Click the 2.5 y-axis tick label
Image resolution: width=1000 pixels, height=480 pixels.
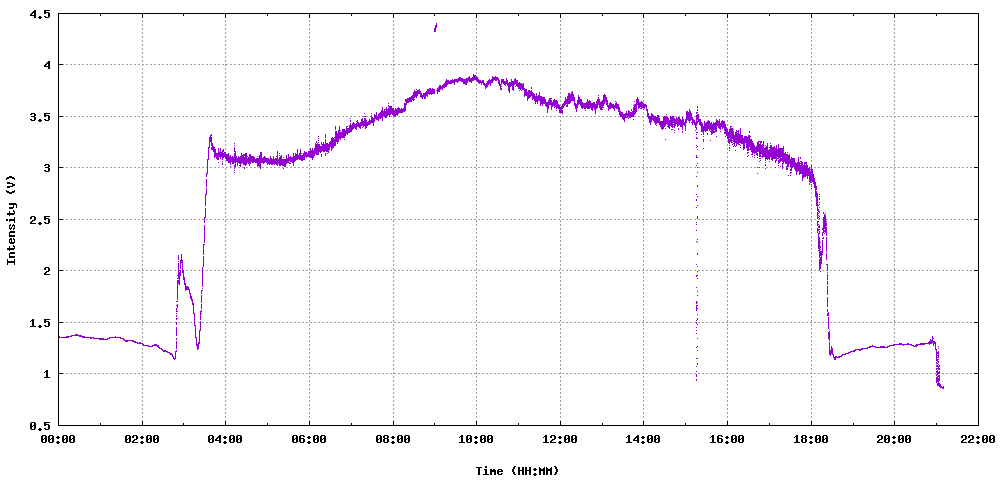tap(39, 219)
